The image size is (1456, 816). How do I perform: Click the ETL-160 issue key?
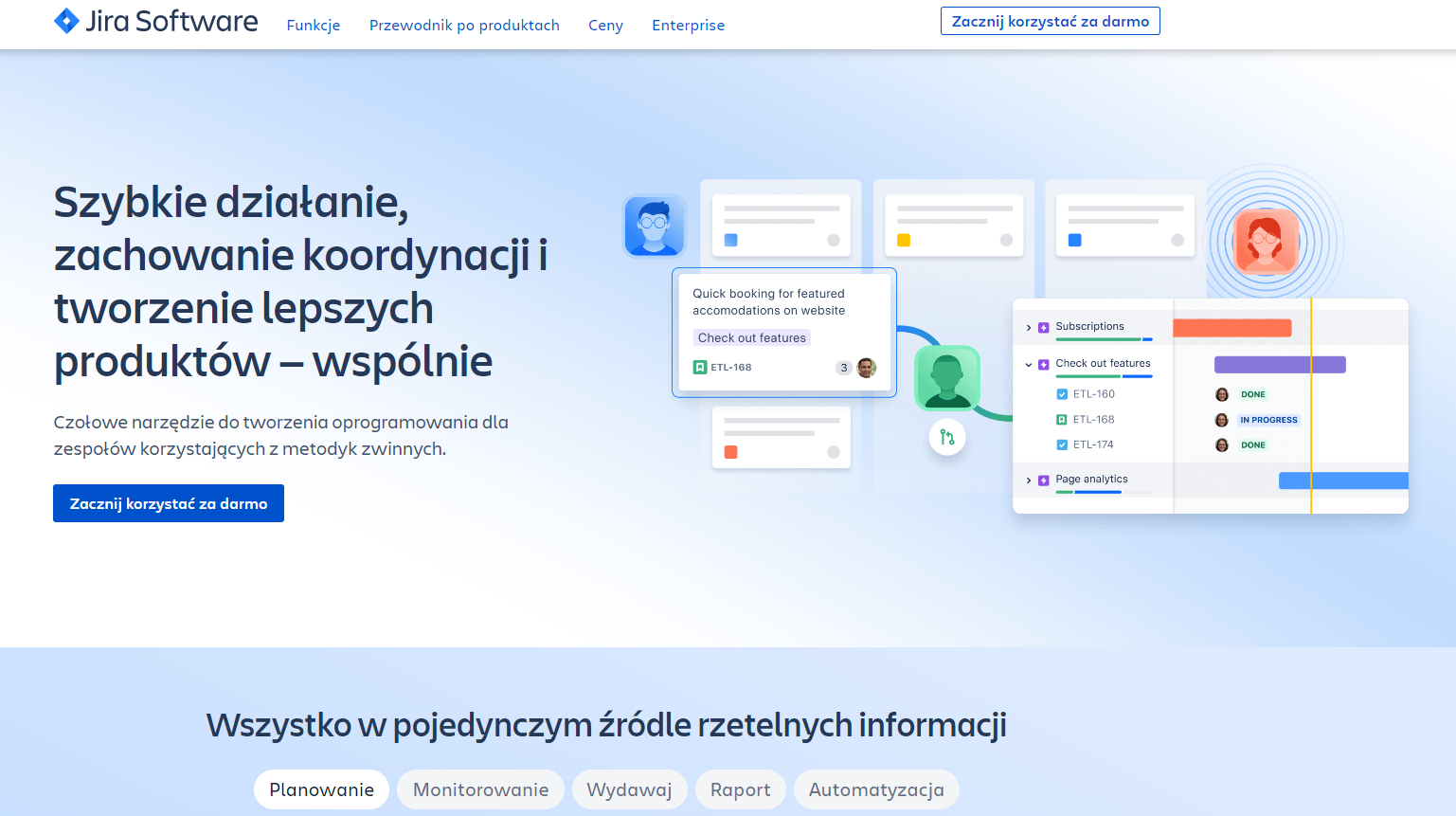[x=1093, y=394]
